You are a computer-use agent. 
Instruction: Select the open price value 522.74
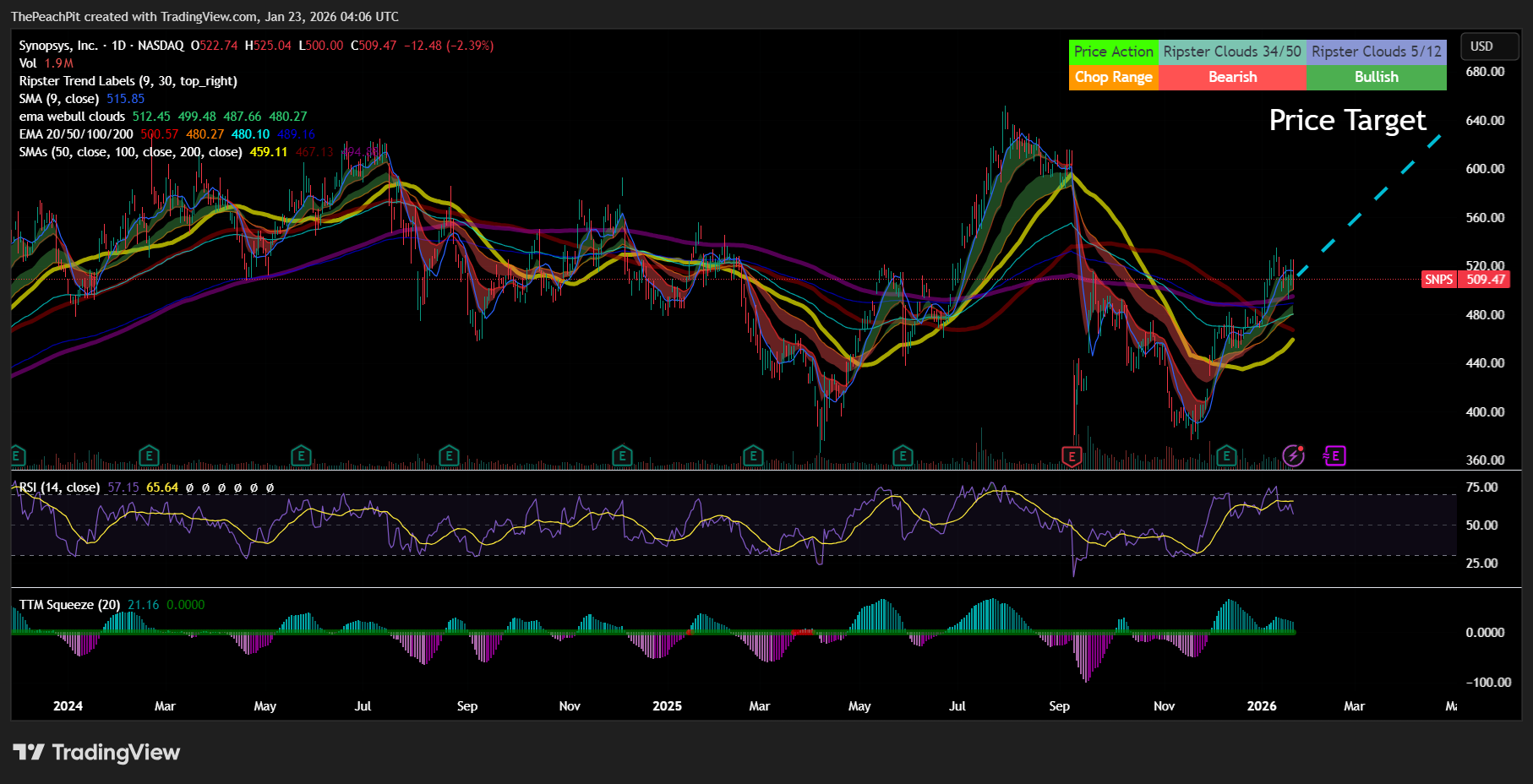219,46
